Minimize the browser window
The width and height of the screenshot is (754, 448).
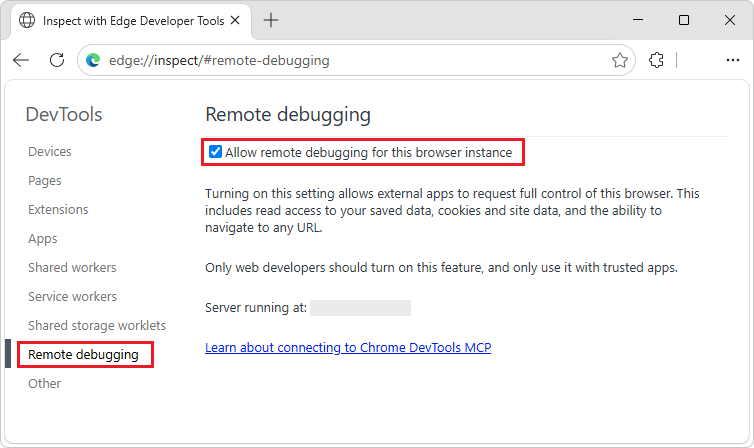click(x=638, y=20)
